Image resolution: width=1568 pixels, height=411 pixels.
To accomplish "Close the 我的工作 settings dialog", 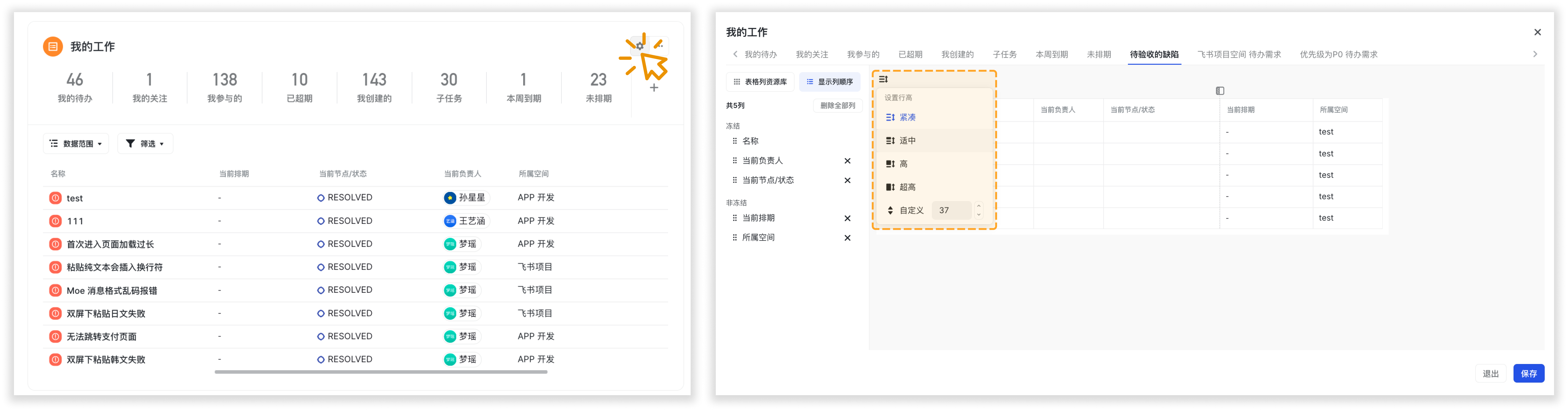I will [1537, 32].
